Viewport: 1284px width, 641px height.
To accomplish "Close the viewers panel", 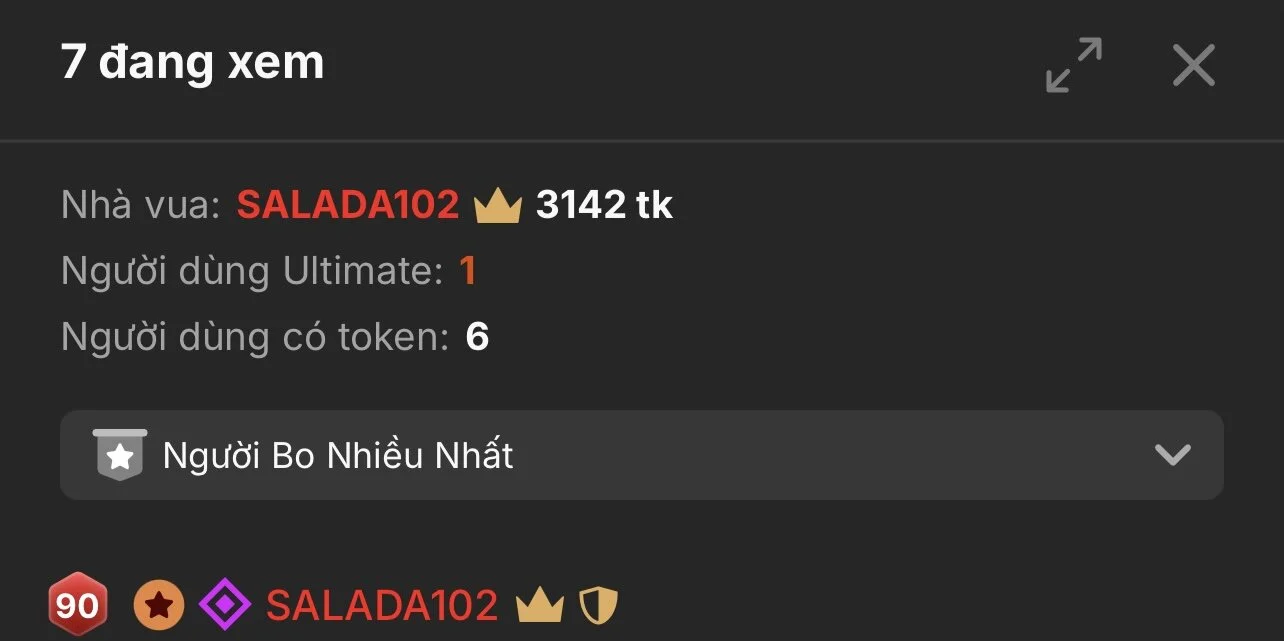I will (x=1193, y=66).
